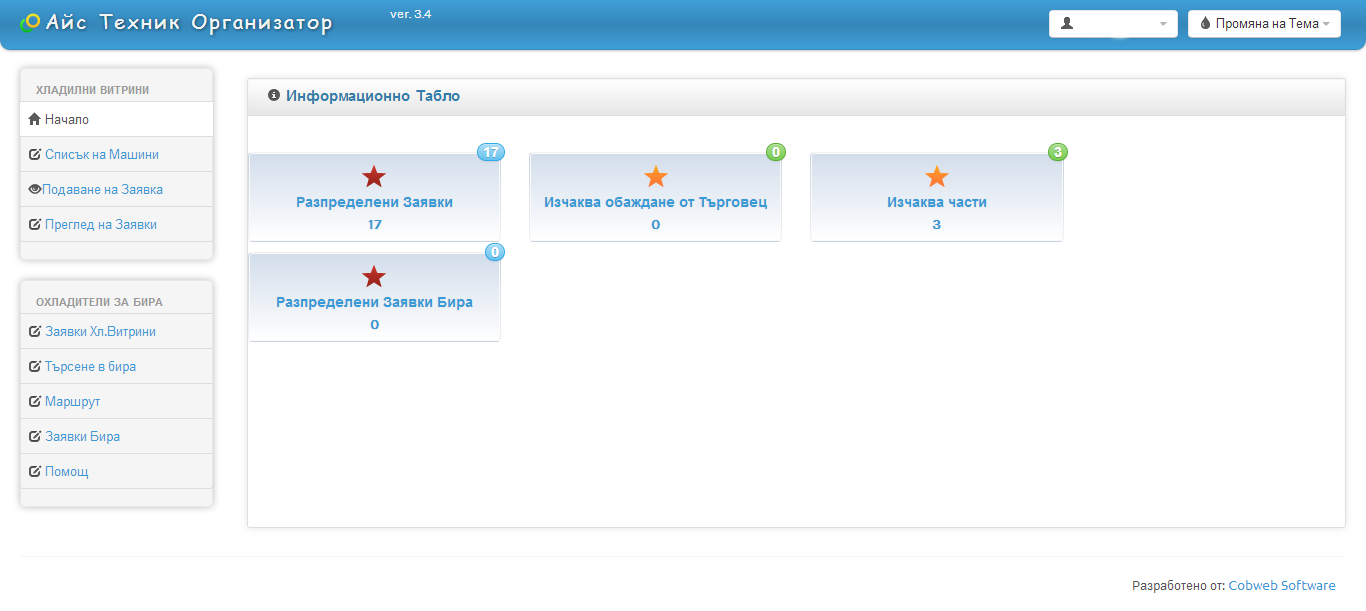Click the red star on Разпределени Заявки card
1366x611 pixels.
click(374, 177)
